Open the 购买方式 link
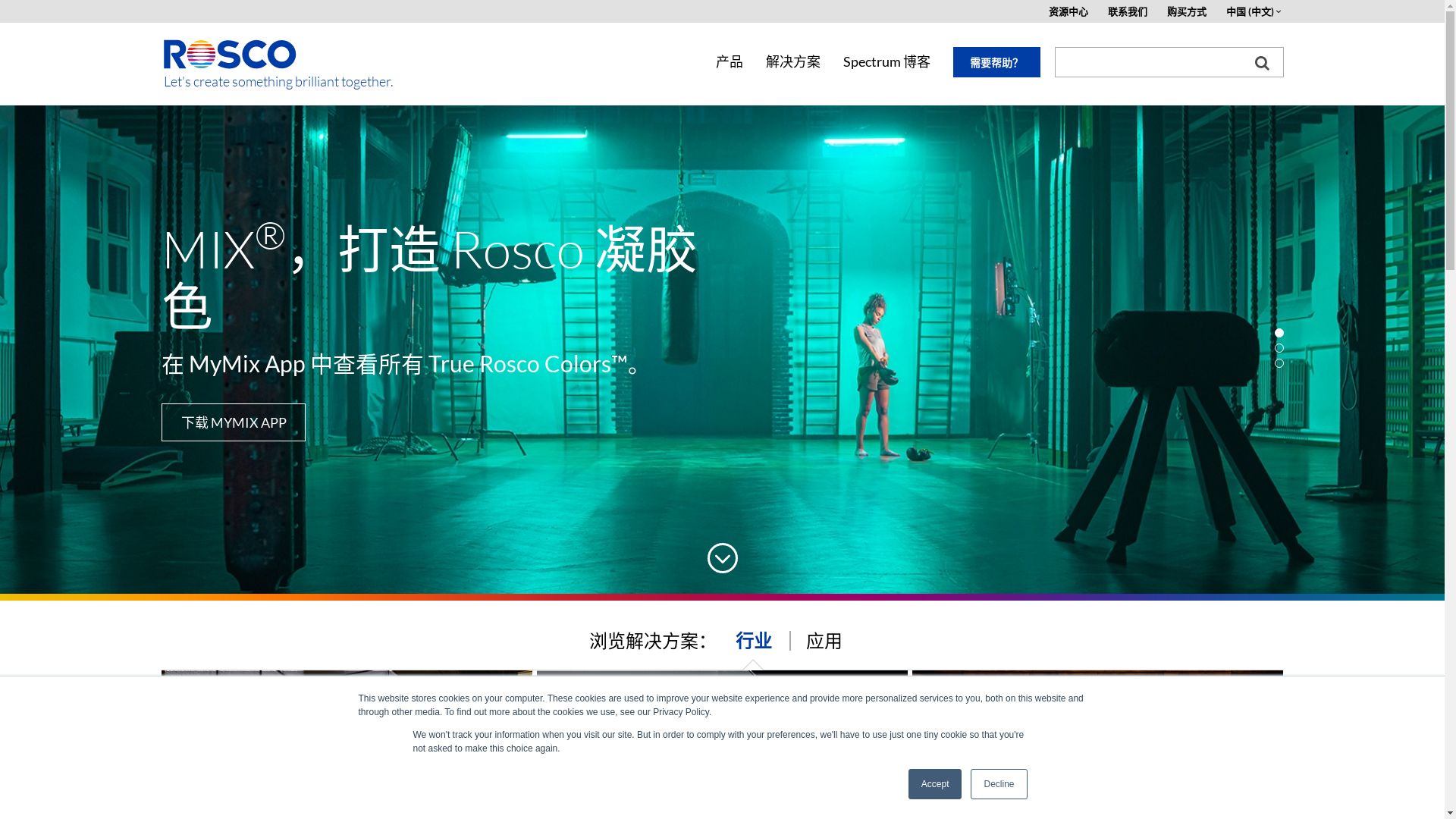Viewport: 1456px width, 819px height. click(1186, 11)
